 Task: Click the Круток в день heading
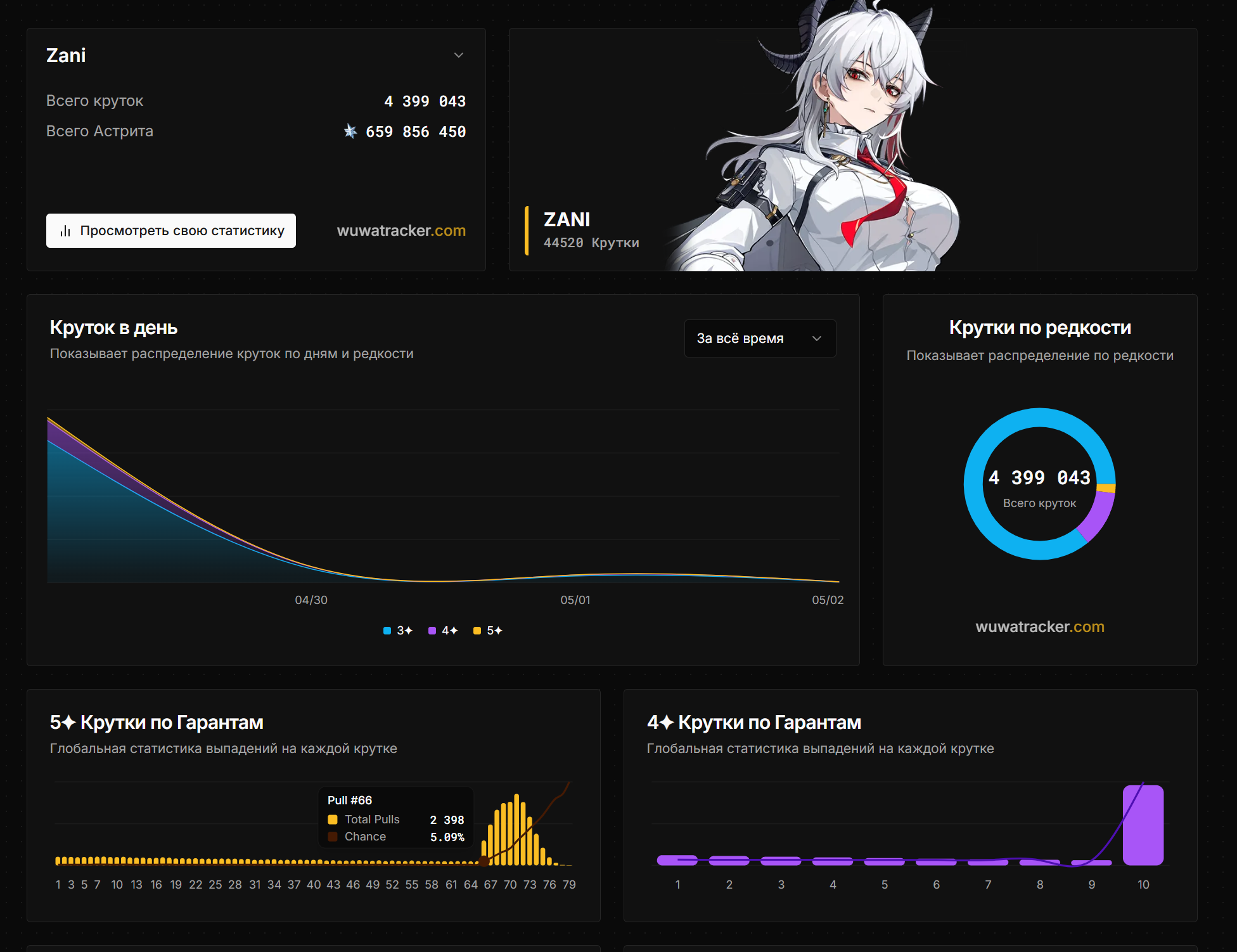[113, 328]
